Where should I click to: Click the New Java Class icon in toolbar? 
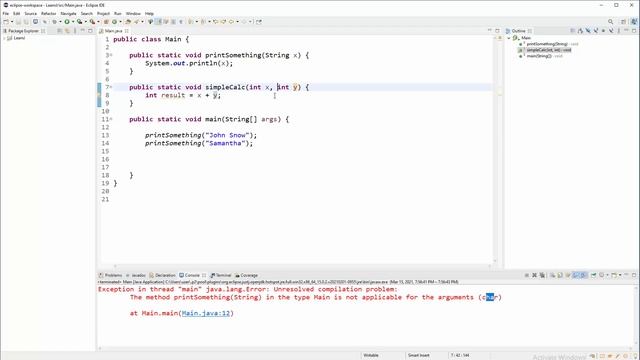(x=114, y=22)
